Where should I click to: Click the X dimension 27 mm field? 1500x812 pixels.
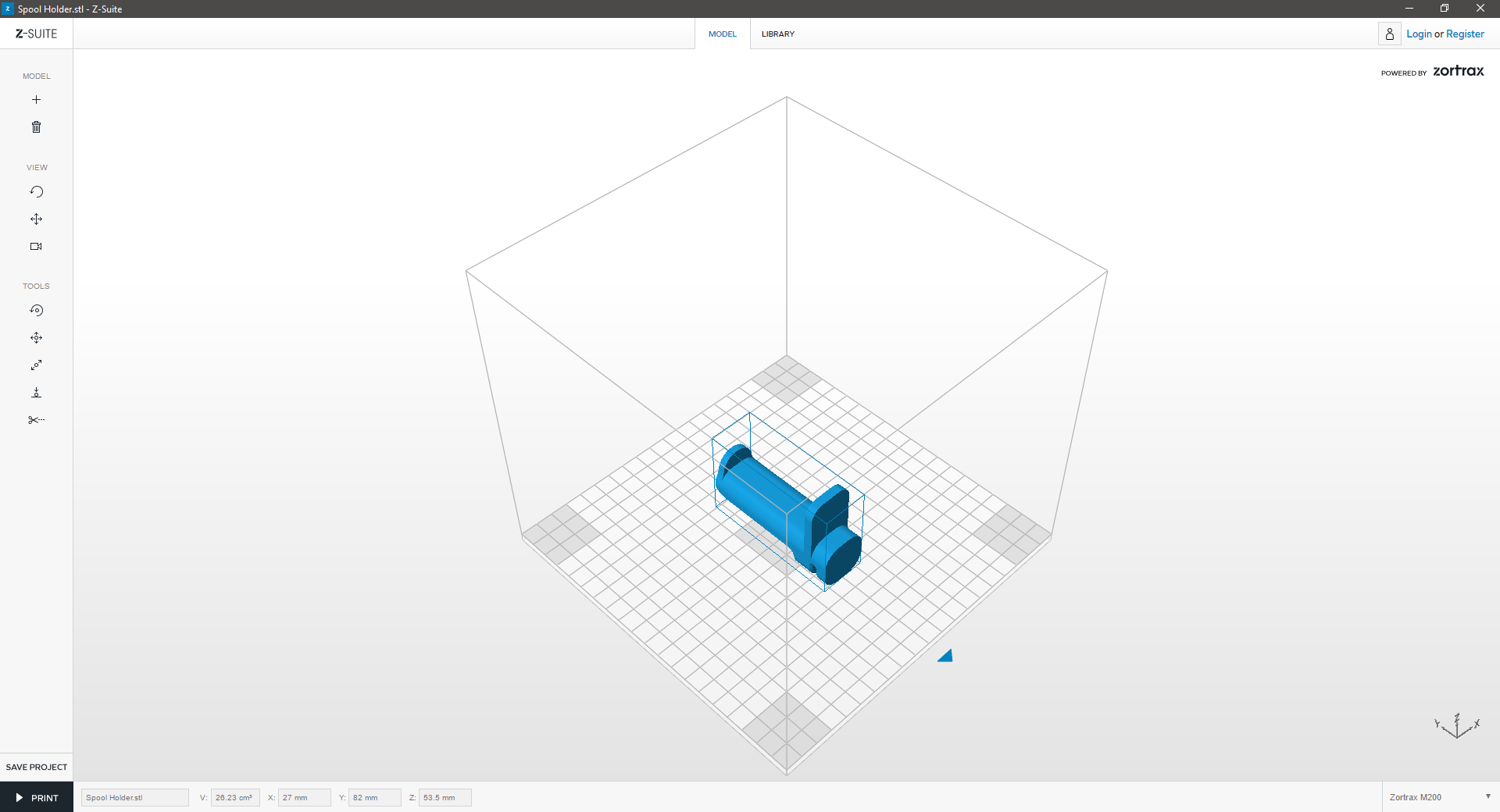304,797
